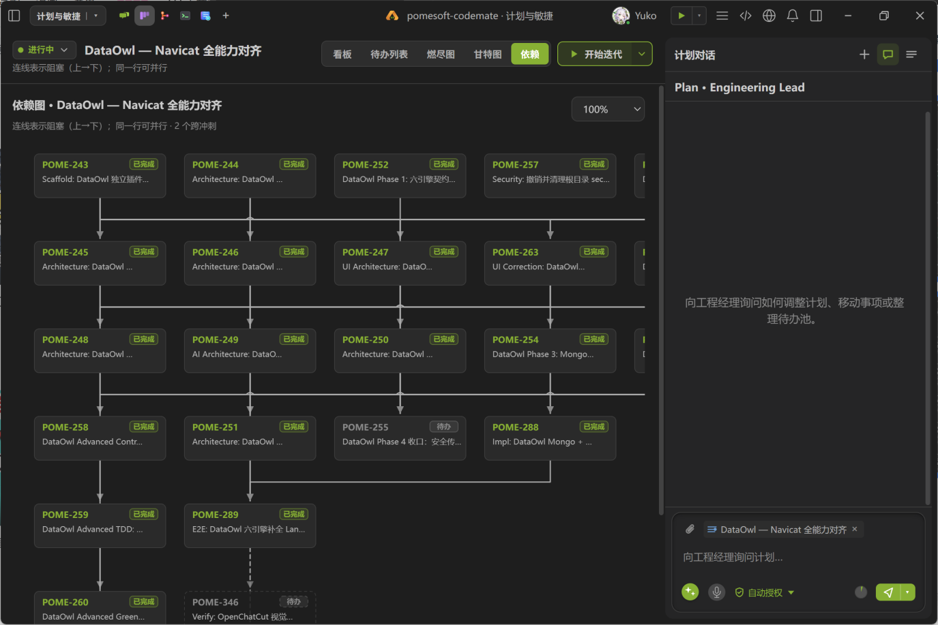Click the green send message button
This screenshot has height=625, width=938.
click(x=888, y=592)
